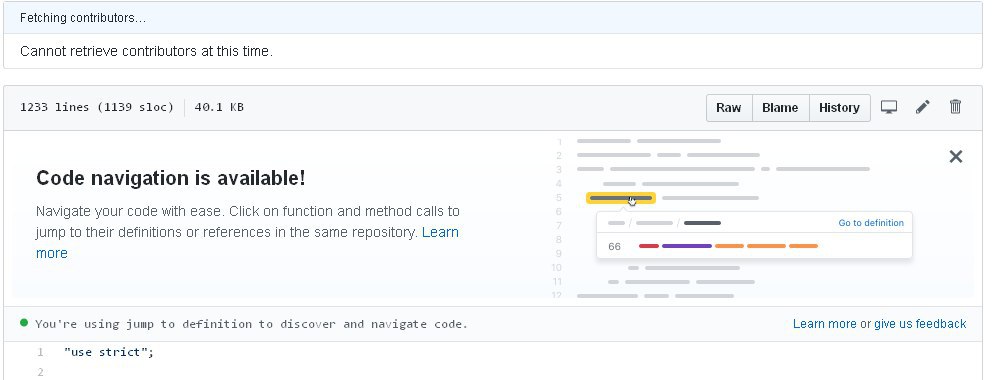
Task: Dismiss the code navigation banner X
Action: pos(956,156)
